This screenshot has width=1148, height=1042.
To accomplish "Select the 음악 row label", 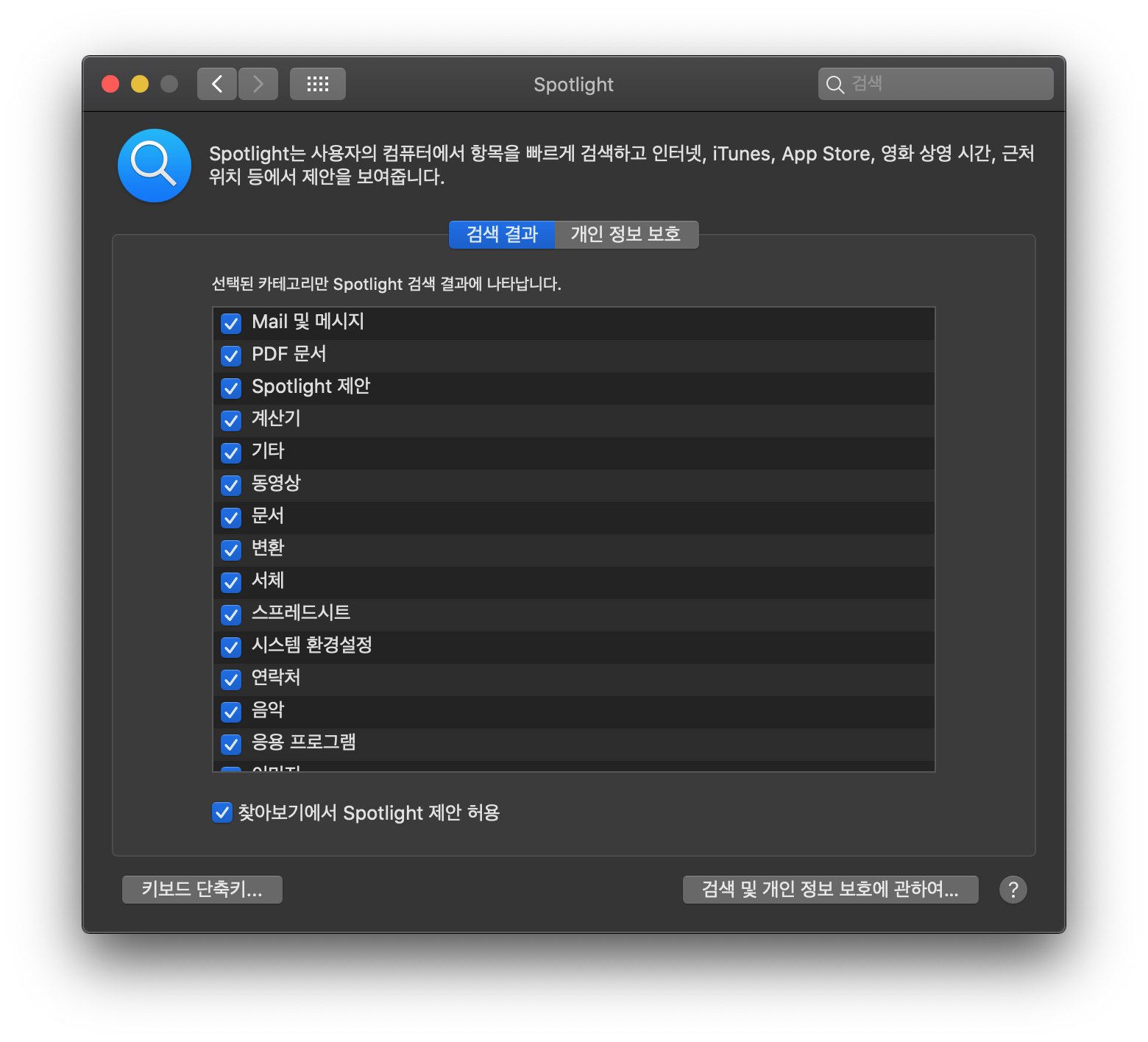I will coord(268,710).
